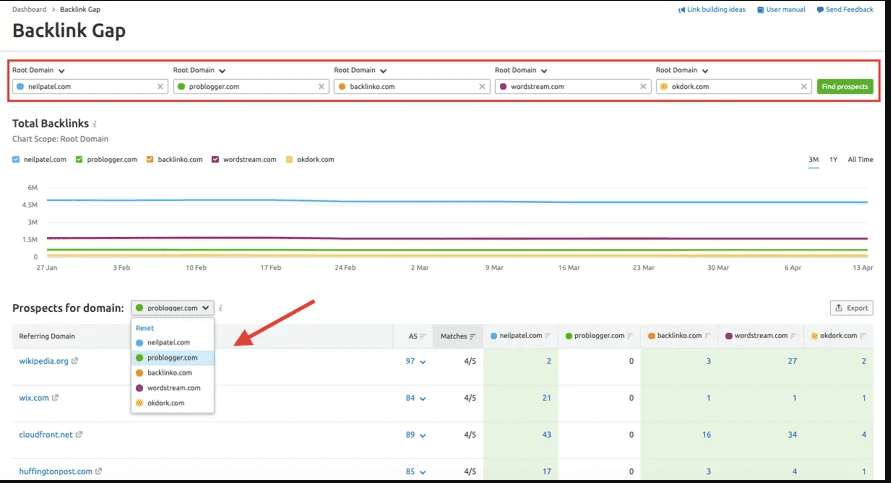This screenshot has width=891, height=483.
Task: Open wix.com external link icon
Action: (x=55, y=398)
